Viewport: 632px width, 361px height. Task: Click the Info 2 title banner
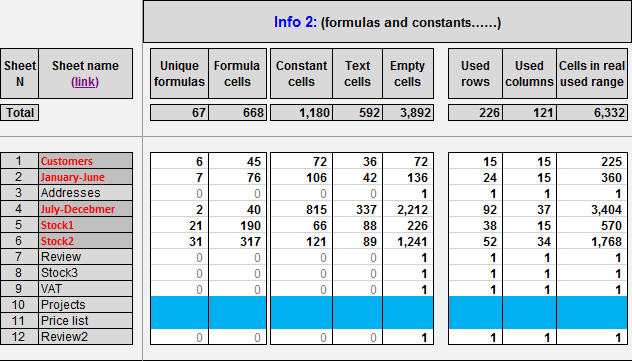pyautogui.click(x=387, y=22)
